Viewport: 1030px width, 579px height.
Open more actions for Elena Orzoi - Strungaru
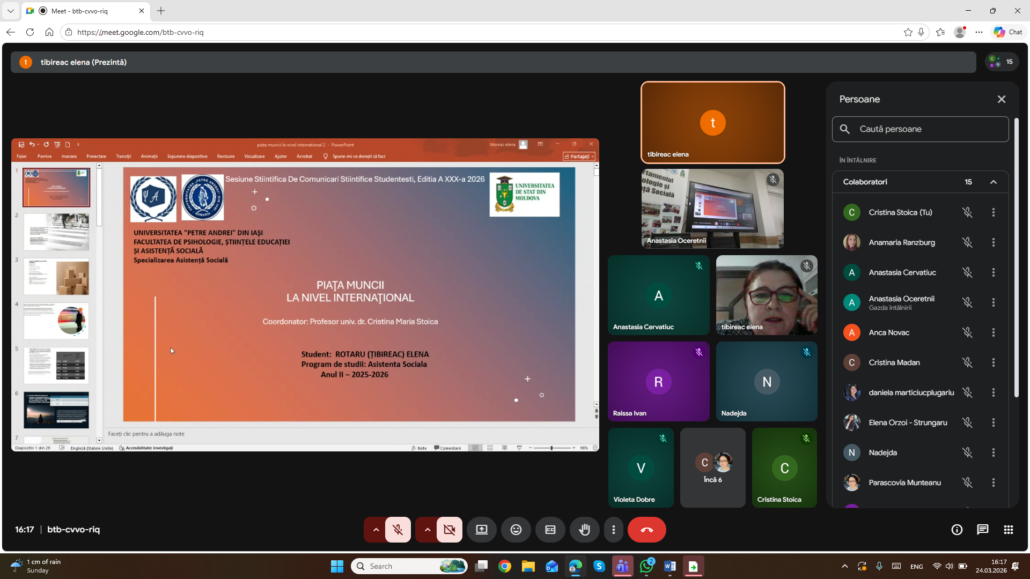(993, 423)
